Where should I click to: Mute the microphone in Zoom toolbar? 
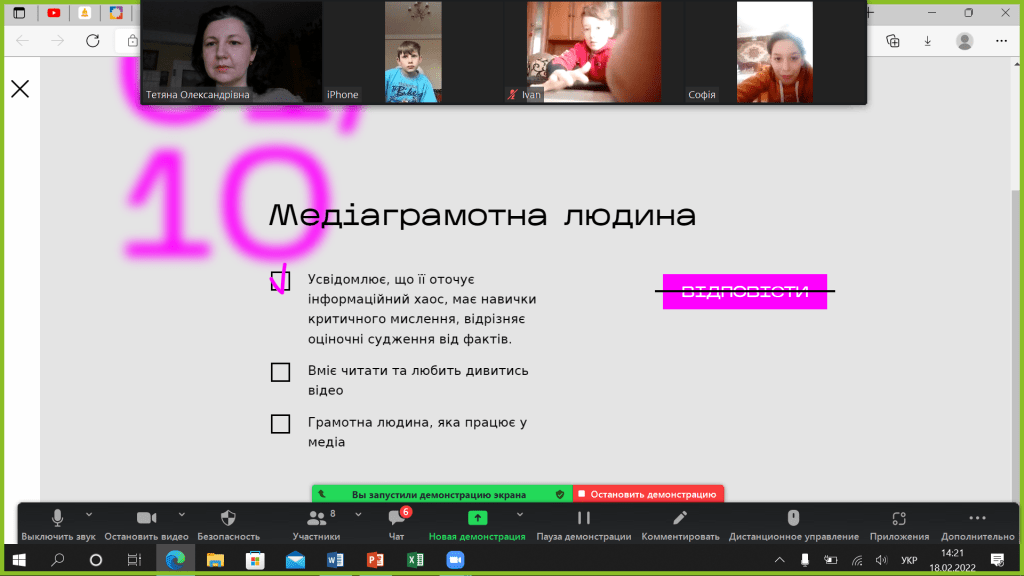pyautogui.click(x=58, y=518)
